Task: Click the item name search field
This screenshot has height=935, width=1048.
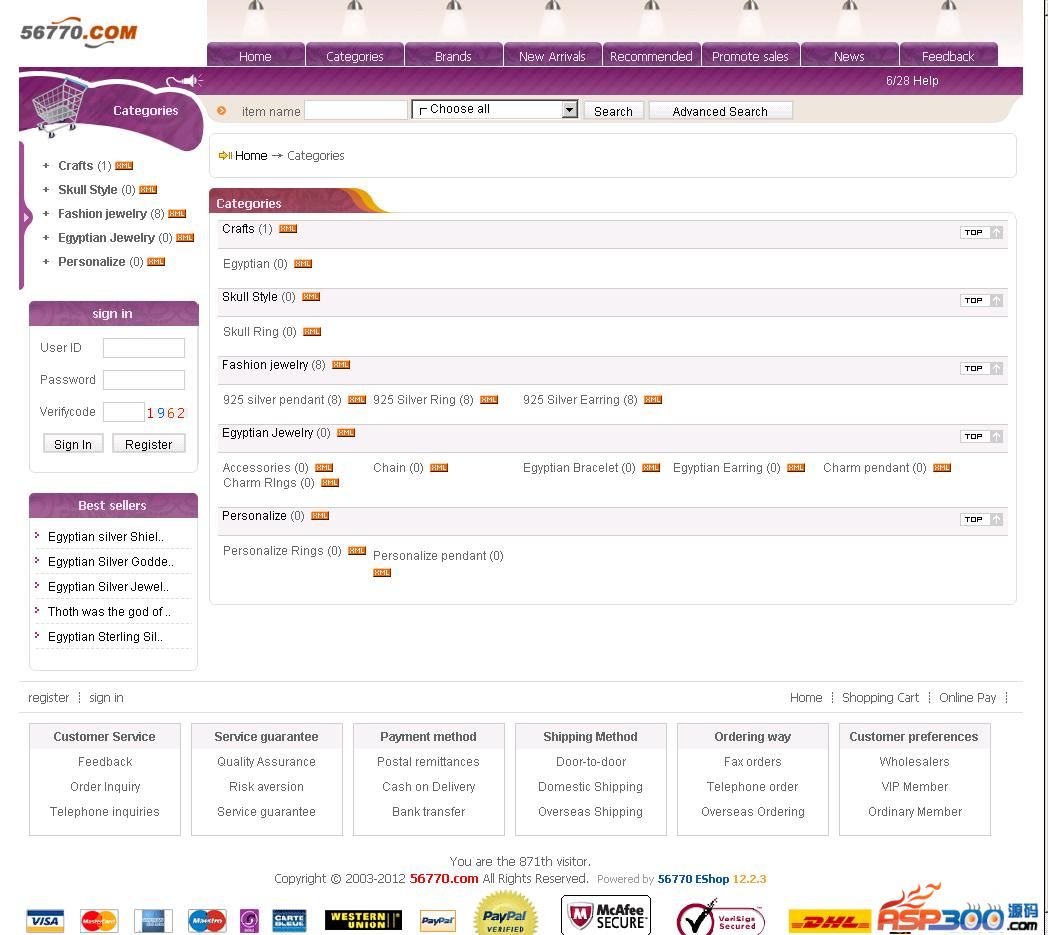Action: tap(356, 110)
